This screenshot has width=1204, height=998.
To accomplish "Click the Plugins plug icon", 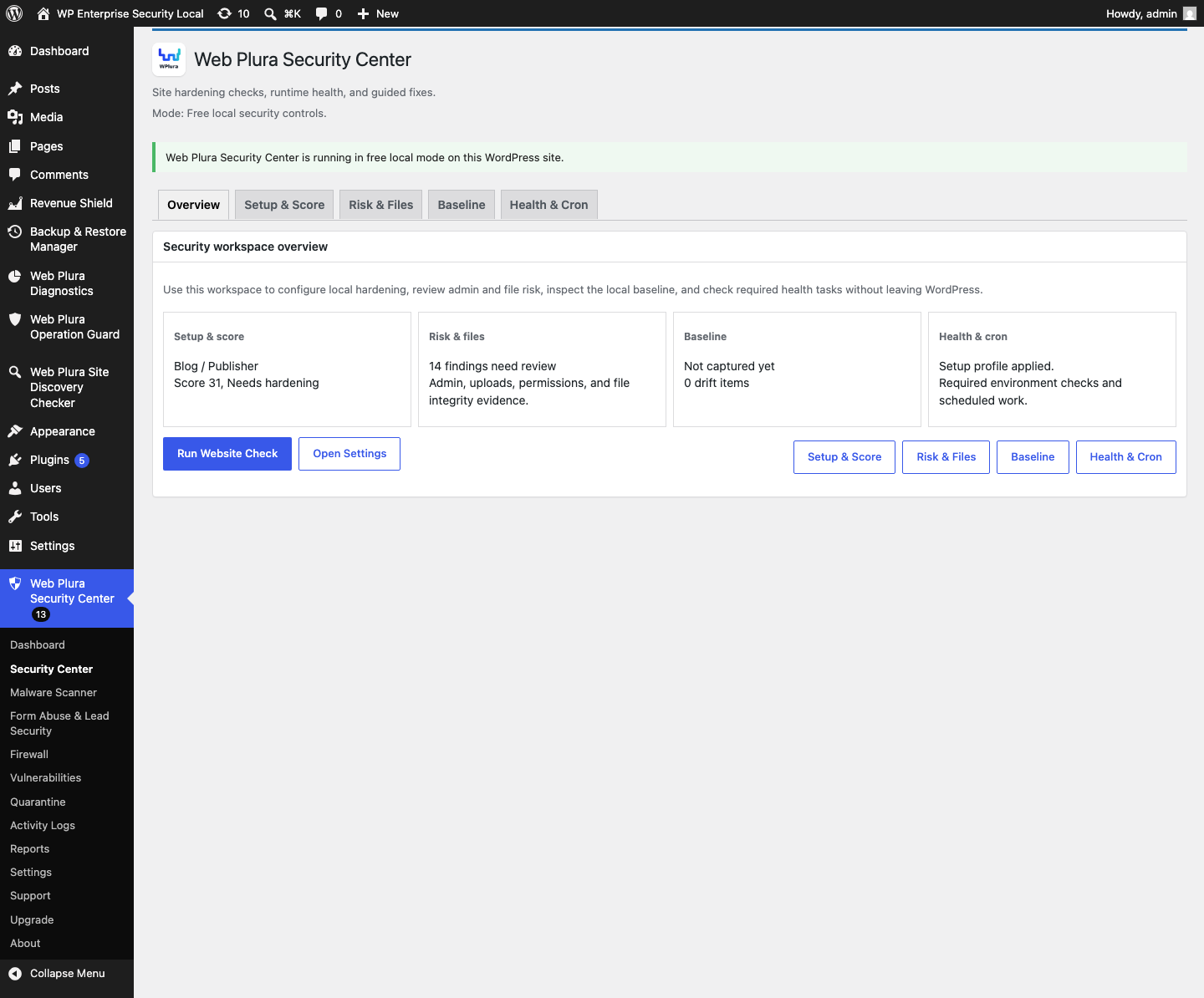I will click(15, 460).
